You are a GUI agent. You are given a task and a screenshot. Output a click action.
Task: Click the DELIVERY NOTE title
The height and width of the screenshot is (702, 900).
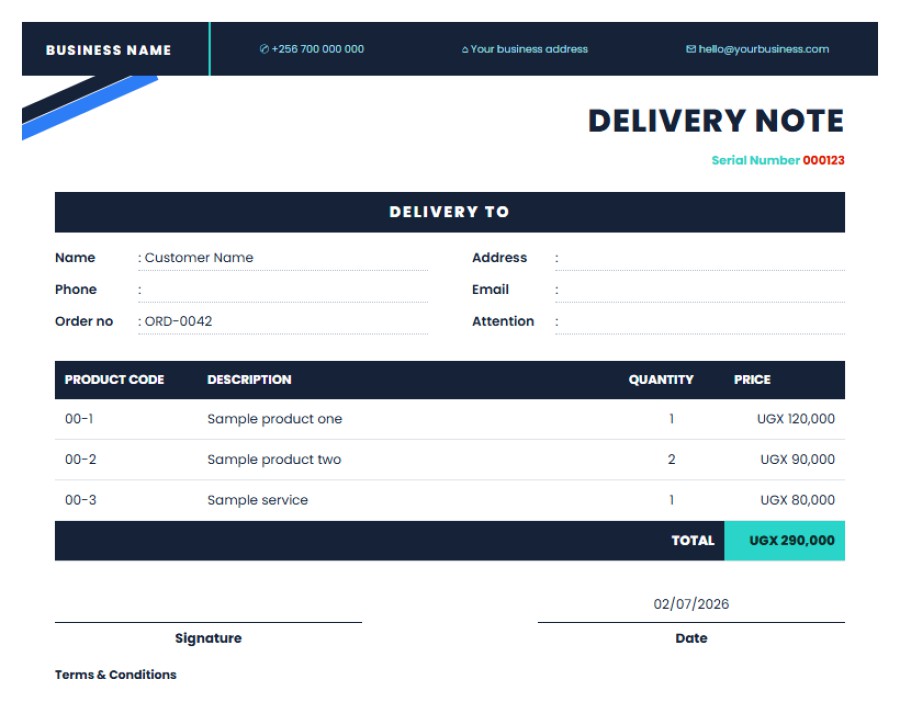(716, 121)
